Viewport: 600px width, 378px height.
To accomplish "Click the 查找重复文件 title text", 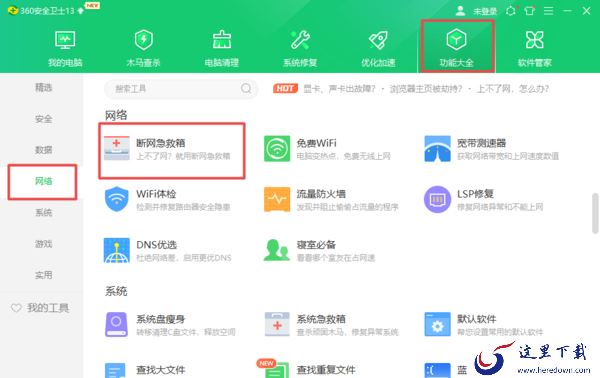I will pyautogui.click(x=326, y=370).
